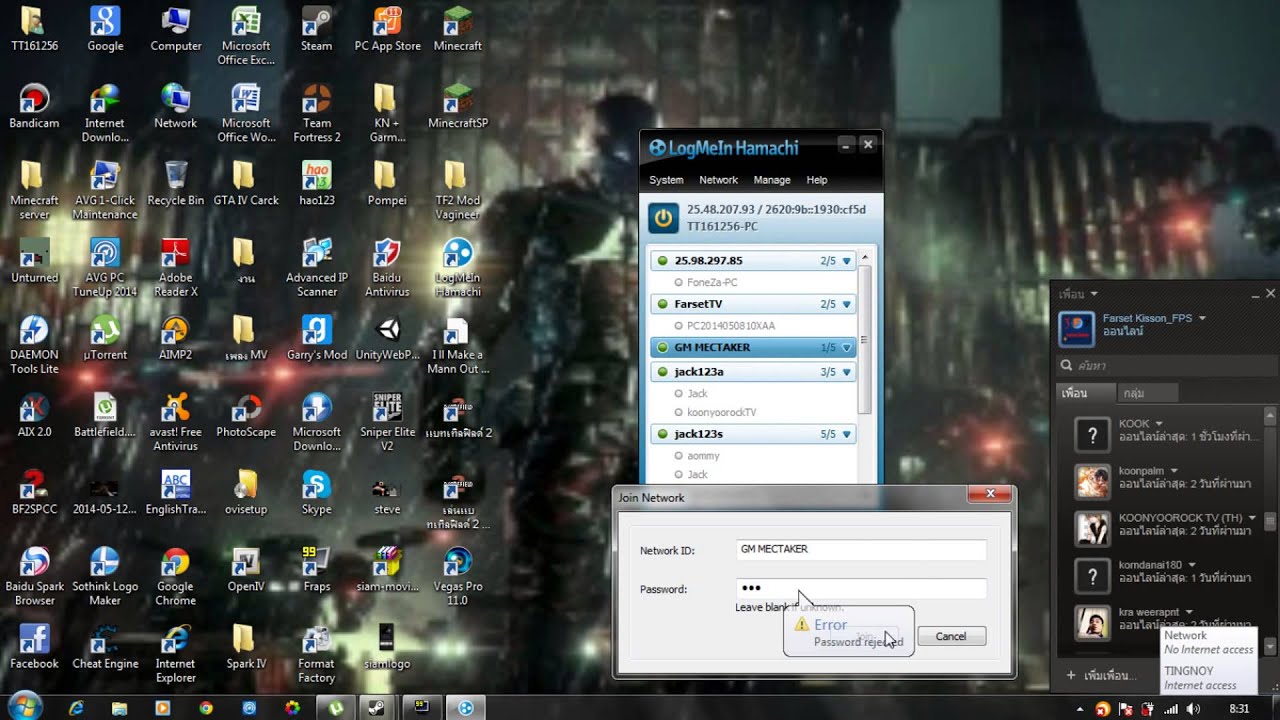This screenshot has width=1280, height=720.
Task: Click koonpalm's avatar in Steam friends
Action: click(1092, 481)
